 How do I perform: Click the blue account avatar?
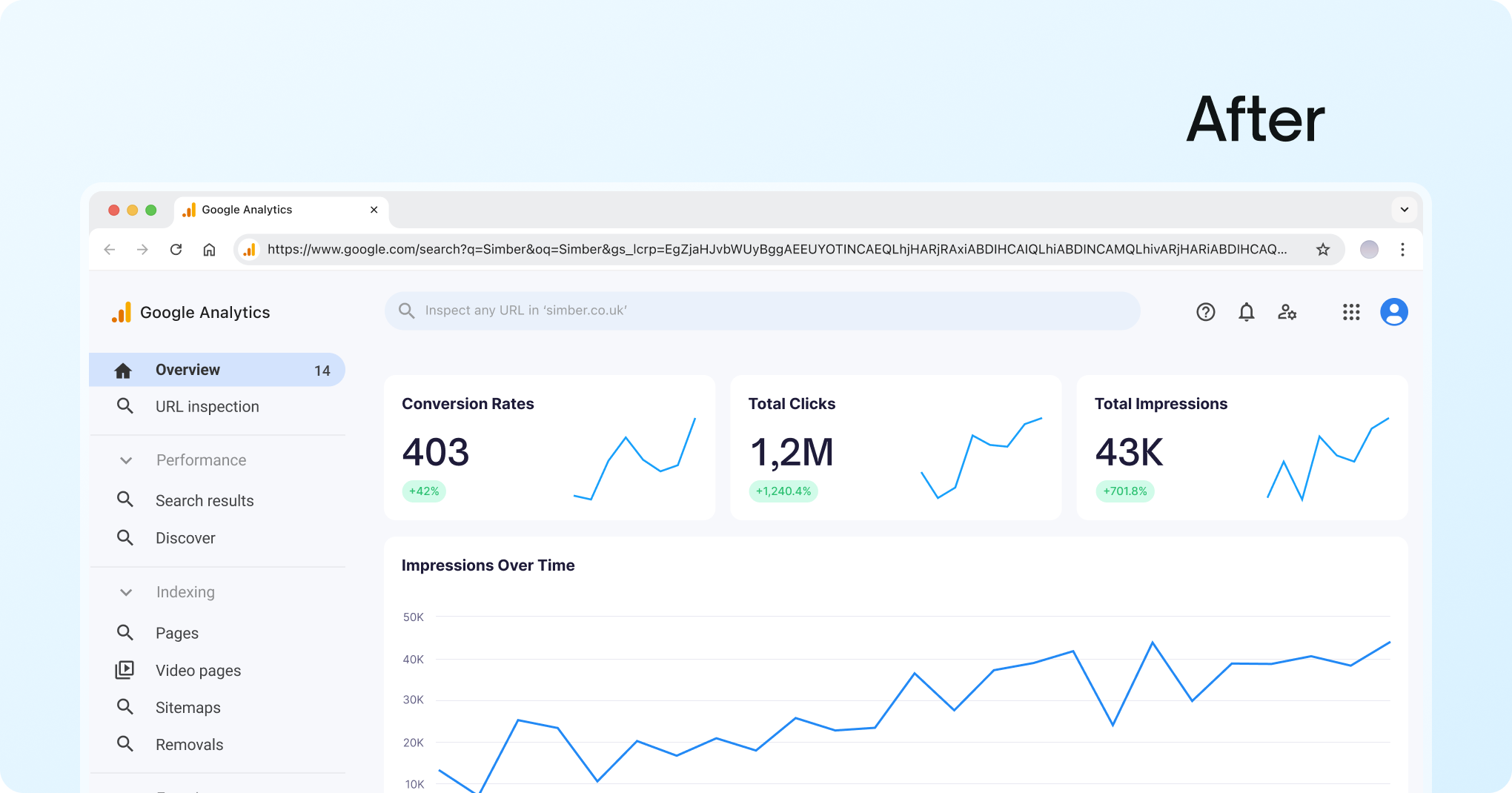click(x=1393, y=312)
